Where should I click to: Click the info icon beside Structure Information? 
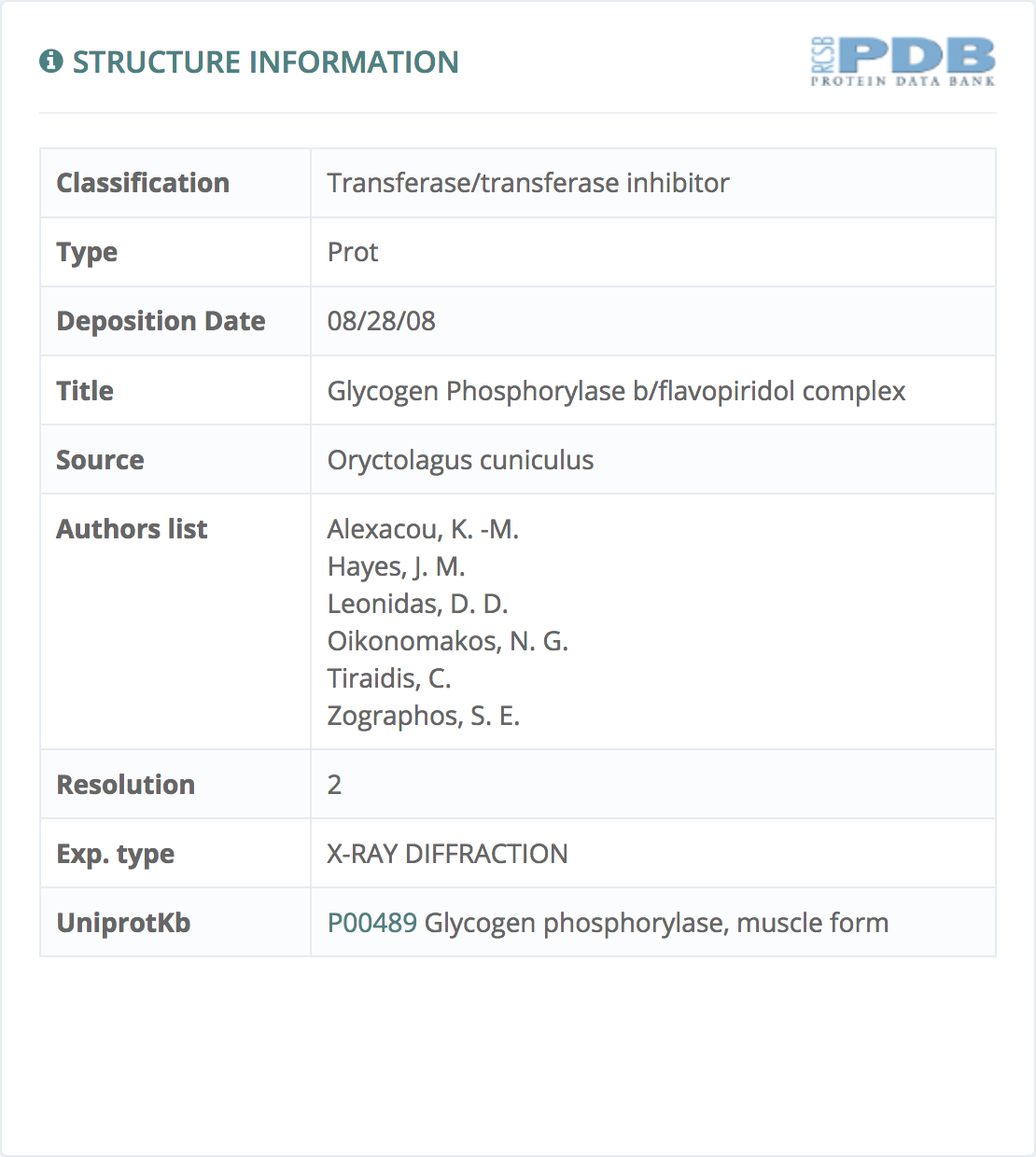pos(51,62)
